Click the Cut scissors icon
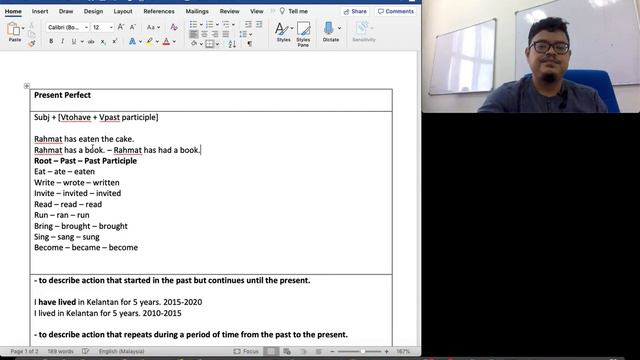This screenshot has height=360, width=640. coord(31,25)
